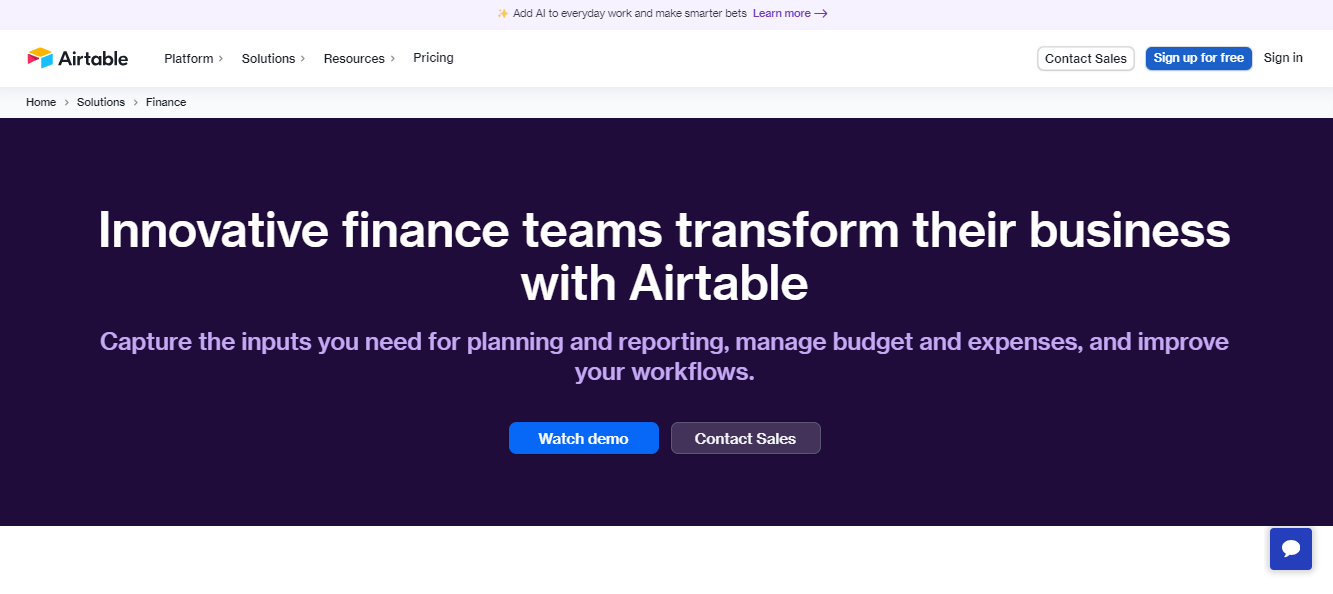Click the sparkle icon in the top banner
Image resolution: width=1333 pixels, height=594 pixels.
pyautogui.click(x=501, y=13)
